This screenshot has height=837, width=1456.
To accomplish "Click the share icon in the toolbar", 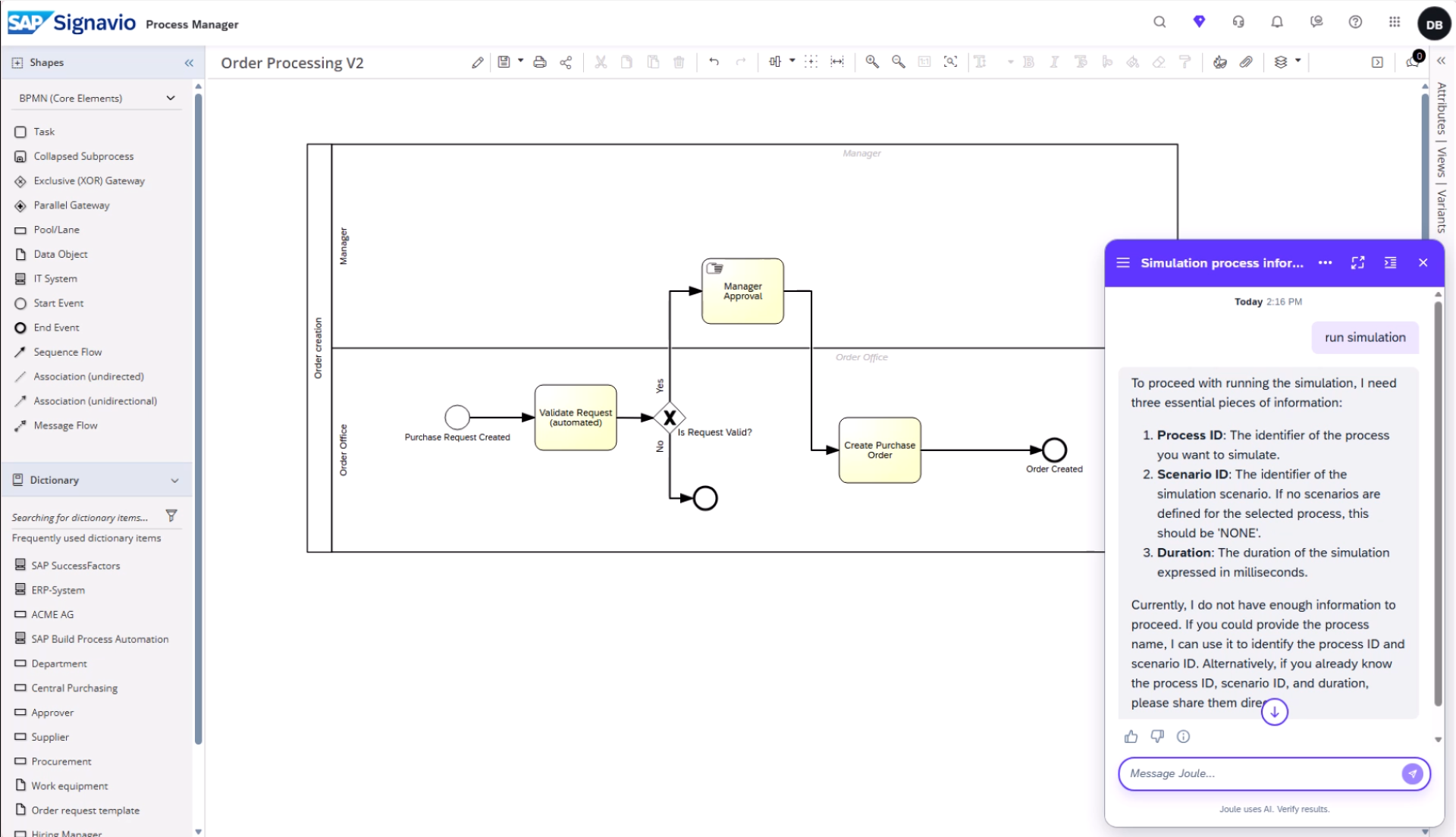I will coord(566,62).
